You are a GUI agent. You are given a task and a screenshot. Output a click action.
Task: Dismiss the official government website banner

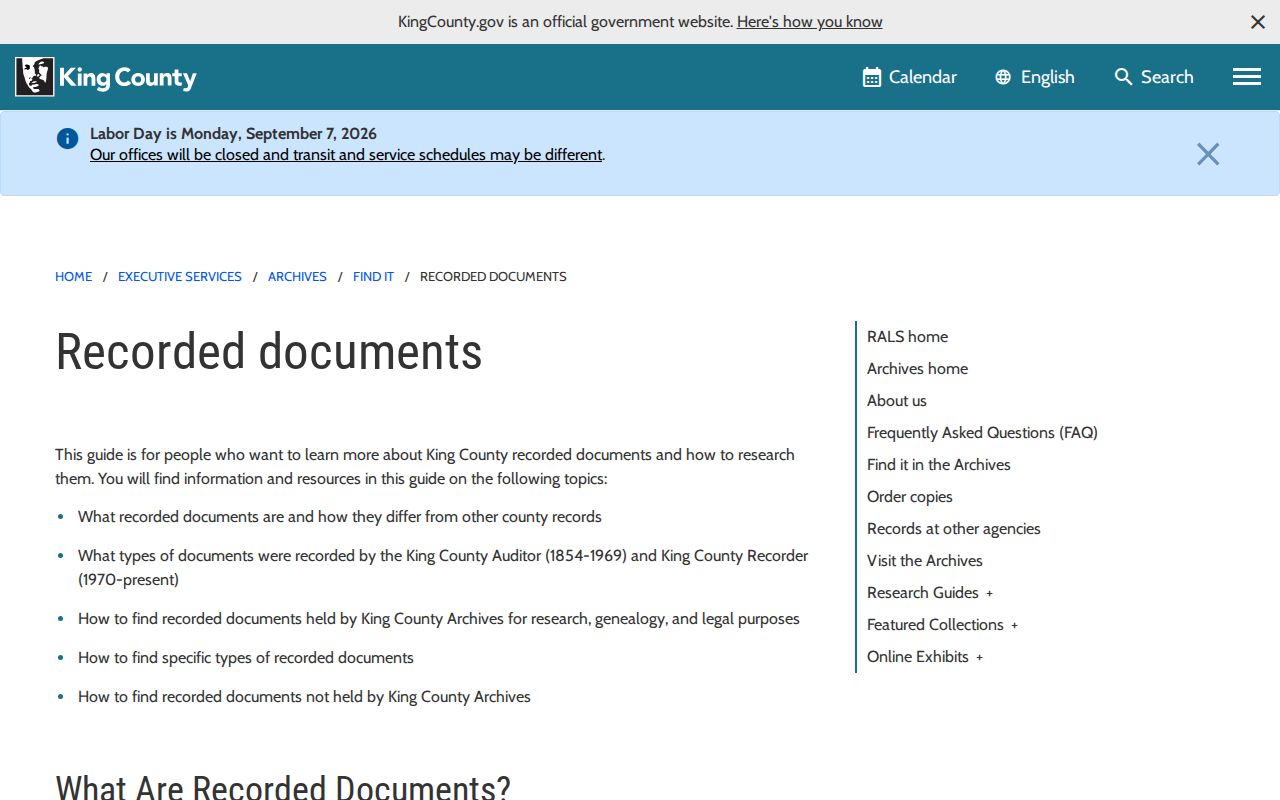point(1258,22)
